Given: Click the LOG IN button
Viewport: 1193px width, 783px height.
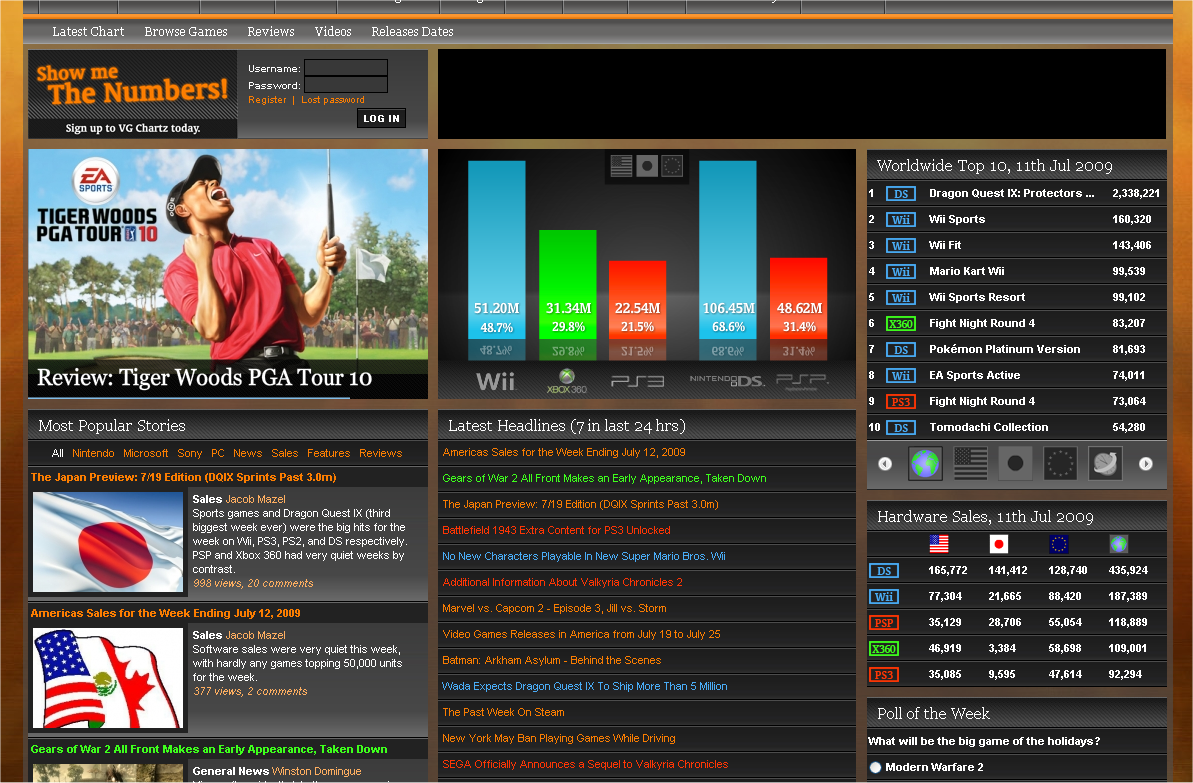Looking at the screenshot, I should pos(381,118).
